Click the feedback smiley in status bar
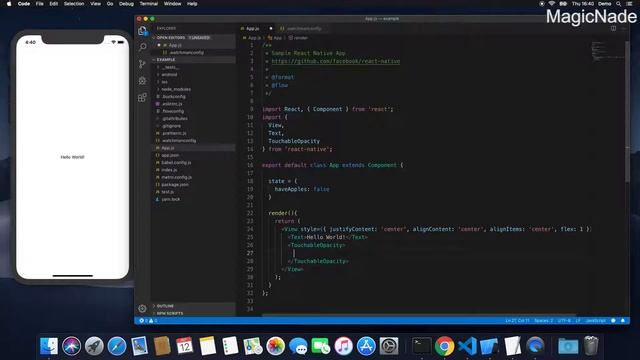Viewport: 640px width, 360px height. 613,320
